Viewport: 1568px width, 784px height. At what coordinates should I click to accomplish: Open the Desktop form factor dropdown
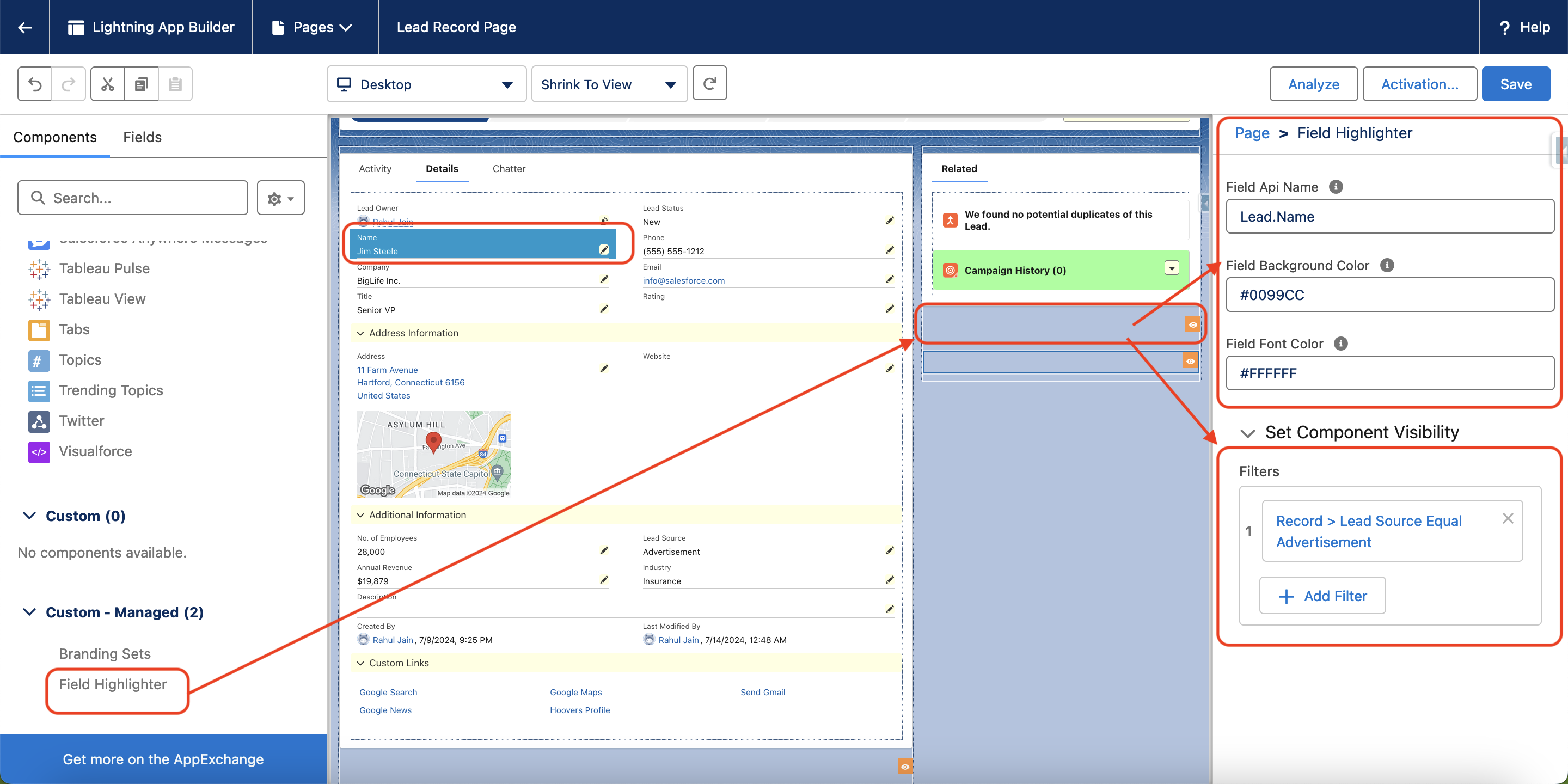(x=426, y=84)
